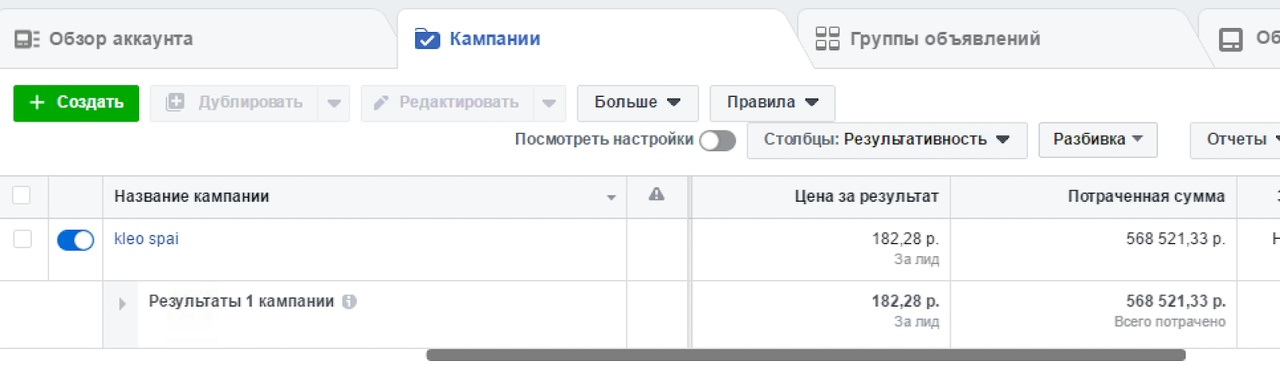Click the Группы объявлений grid icon
Image resolution: width=1280 pixels, height=365 pixels.
827,39
